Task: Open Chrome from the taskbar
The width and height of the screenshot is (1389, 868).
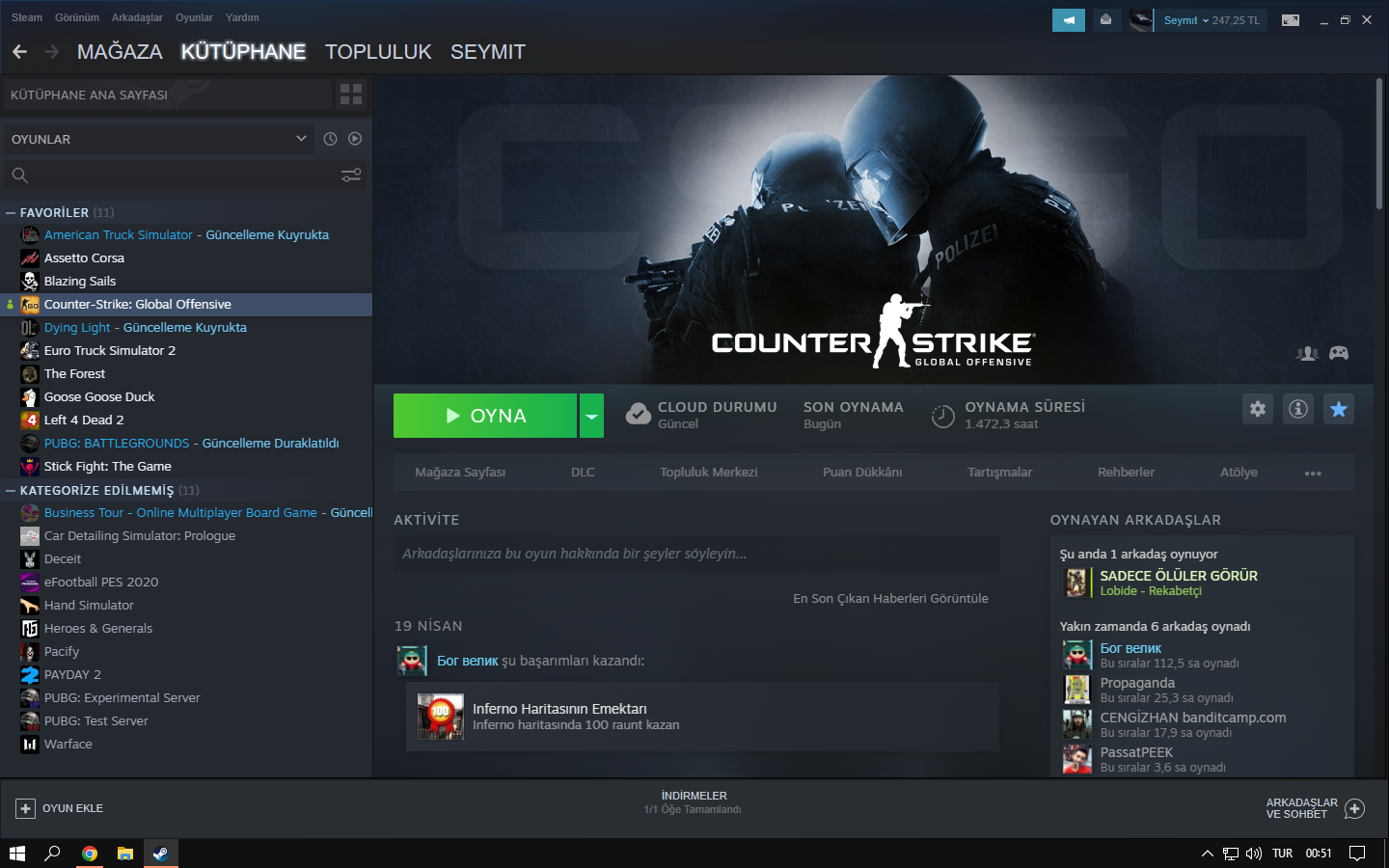Action: [89, 854]
